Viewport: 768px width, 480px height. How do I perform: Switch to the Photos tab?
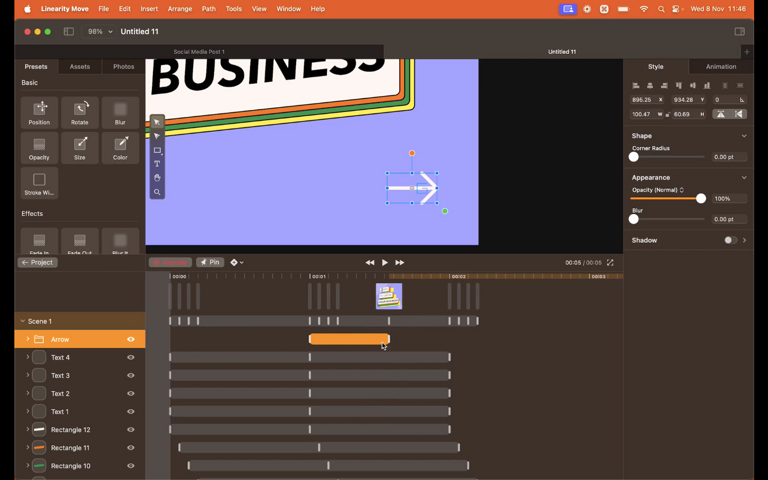click(x=123, y=67)
